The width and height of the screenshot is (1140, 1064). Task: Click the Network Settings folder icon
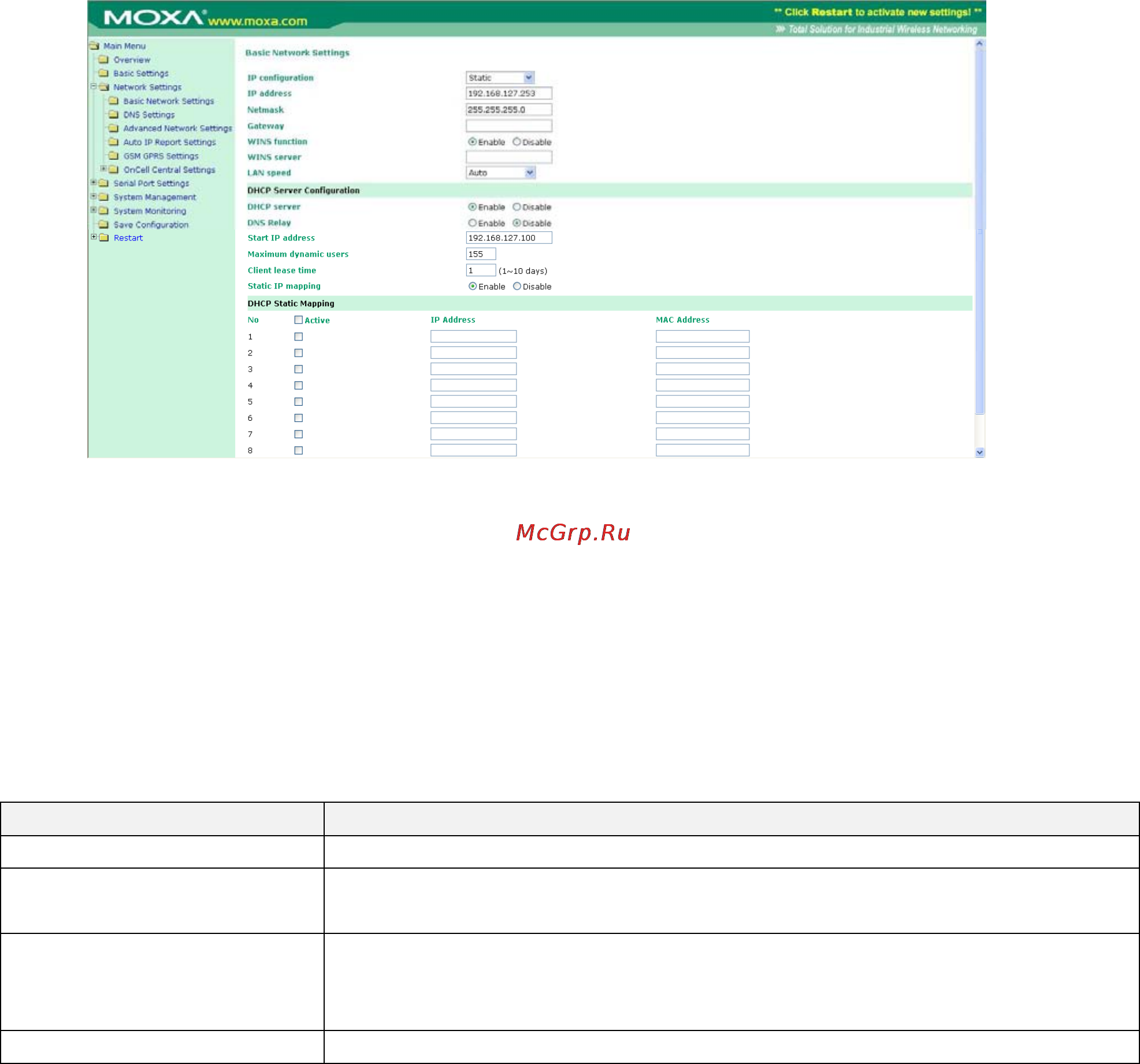[x=104, y=87]
